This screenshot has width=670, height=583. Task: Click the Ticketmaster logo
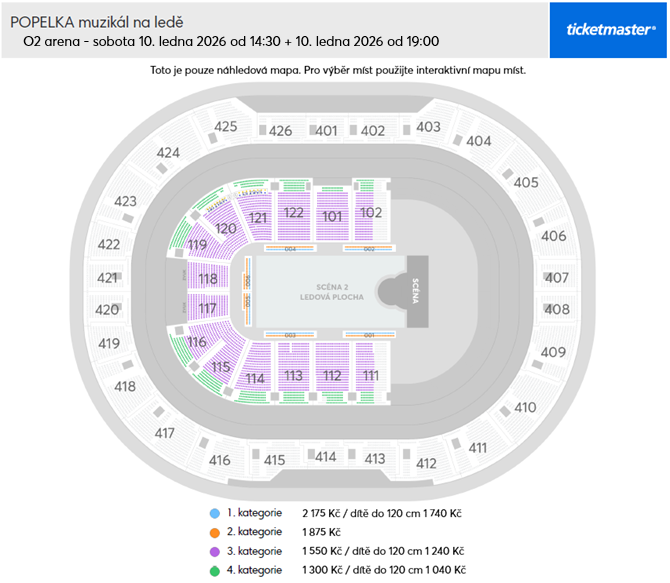[610, 29]
